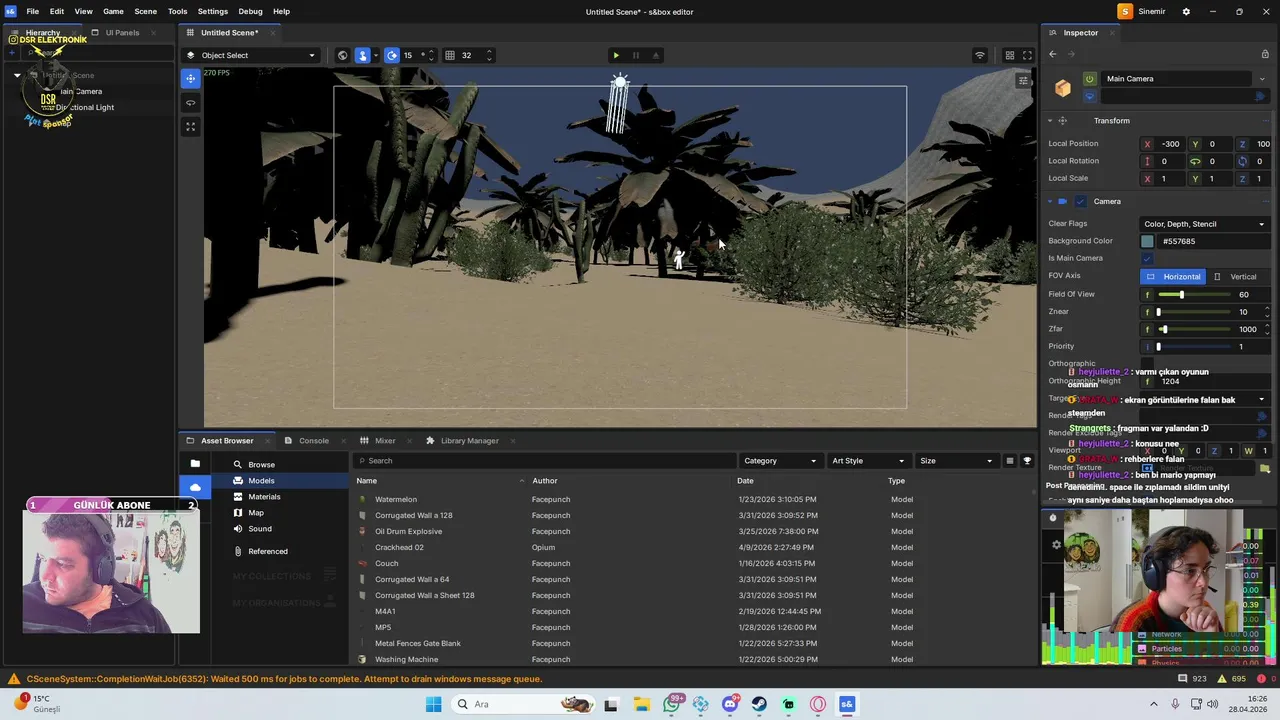The width and height of the screenshot is (1280, 720).
Task: Select Browse in asset sidebar
Action: pyautogui.click(x=261, y=465)
